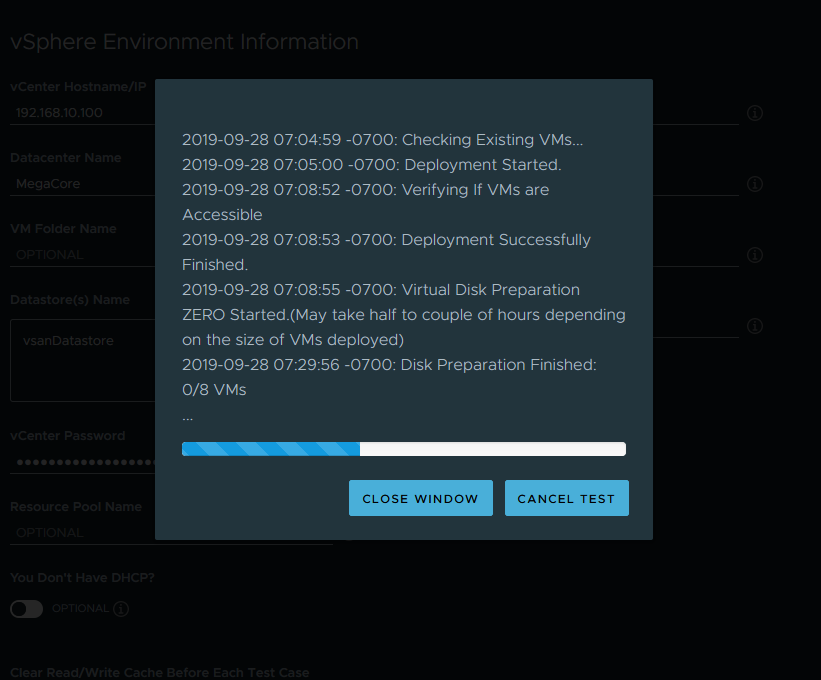Focus the vCenter Hostname/IP input field

[x=80, y=113]
